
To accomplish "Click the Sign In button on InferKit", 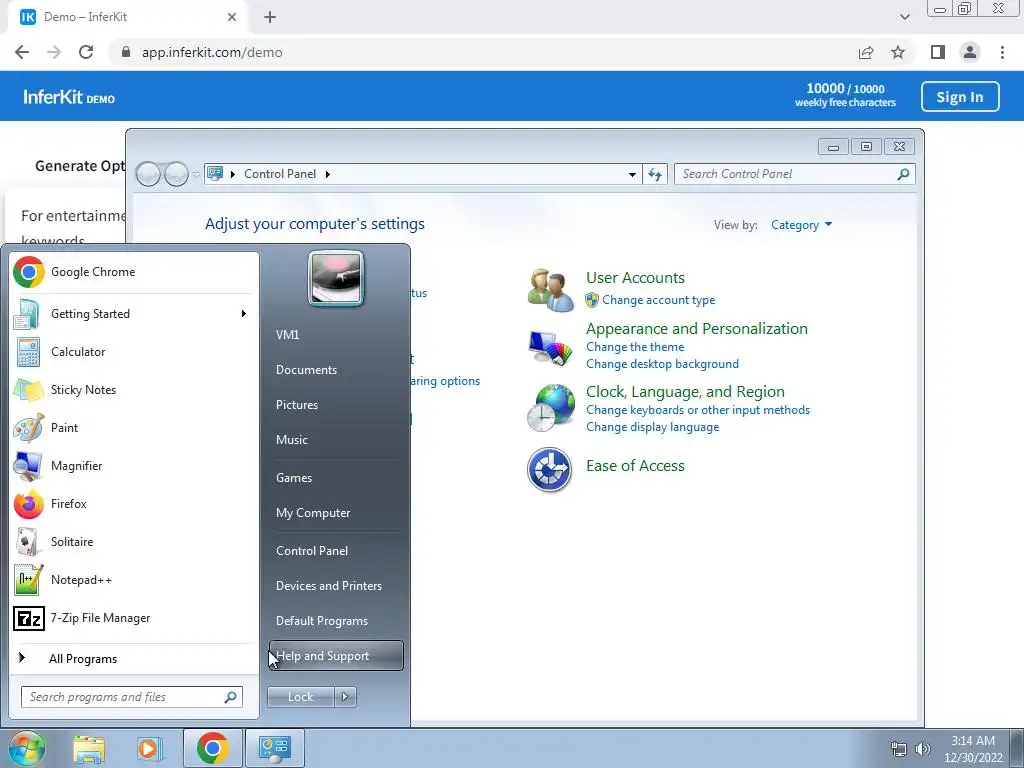I will click(960, 97).
